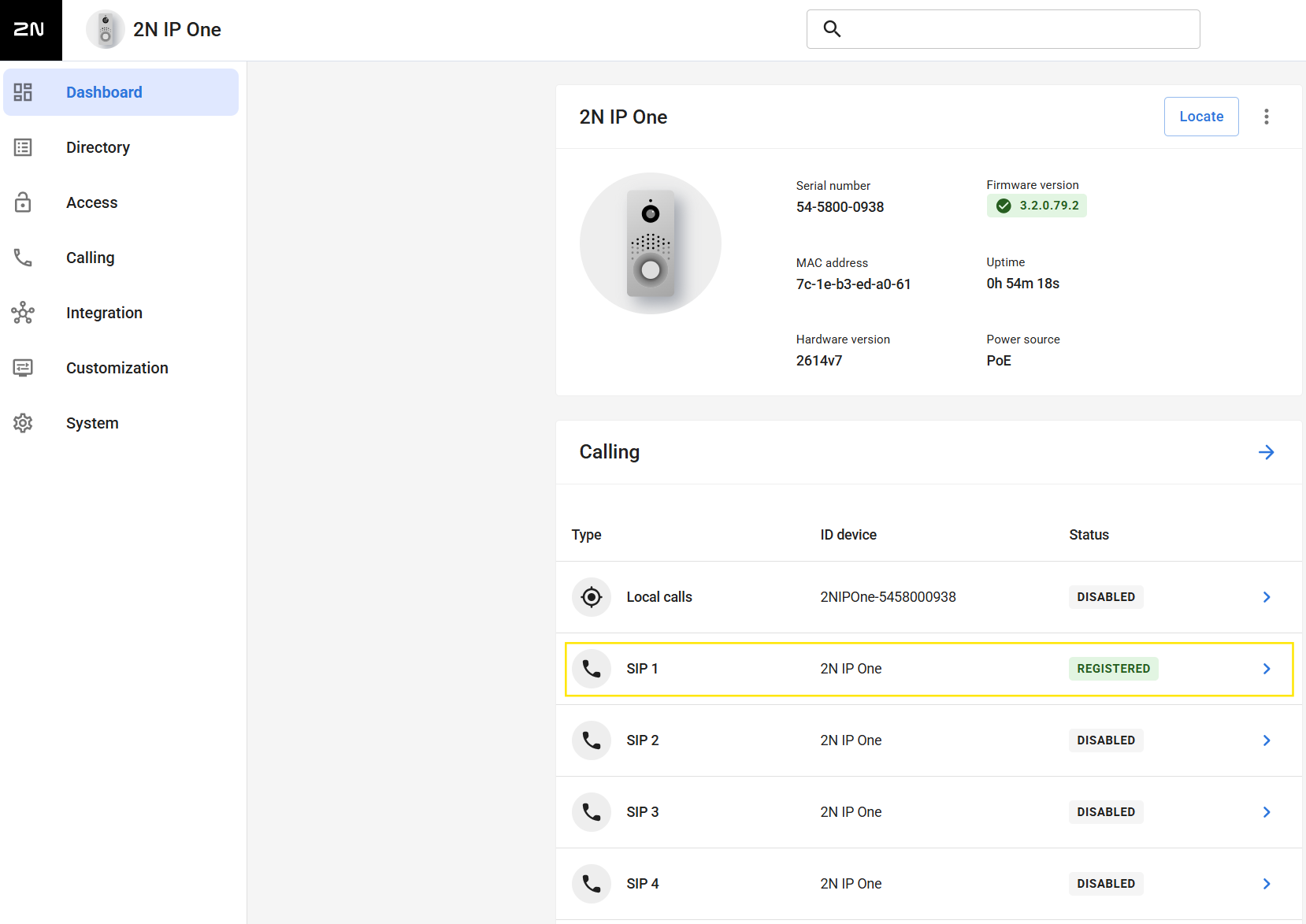Click the 2N logo in the header
This screenshot has width=1306, height=924.
coord(30,30)
